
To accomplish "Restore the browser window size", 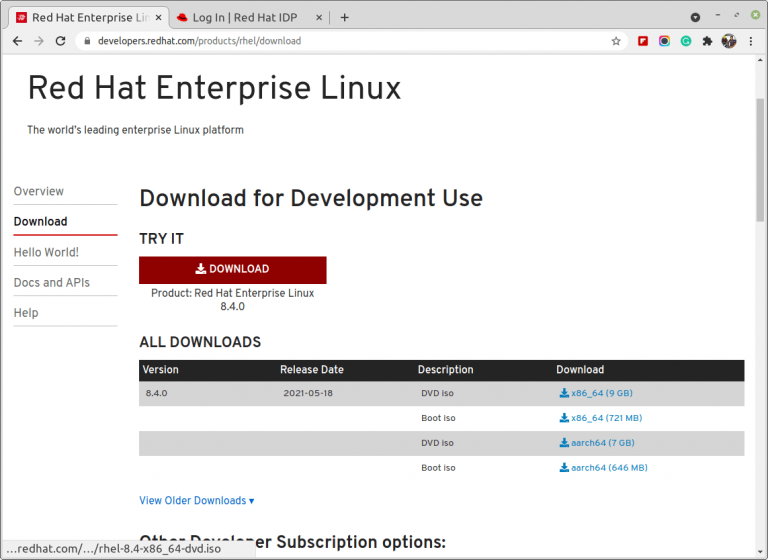I will coord(736,15).
